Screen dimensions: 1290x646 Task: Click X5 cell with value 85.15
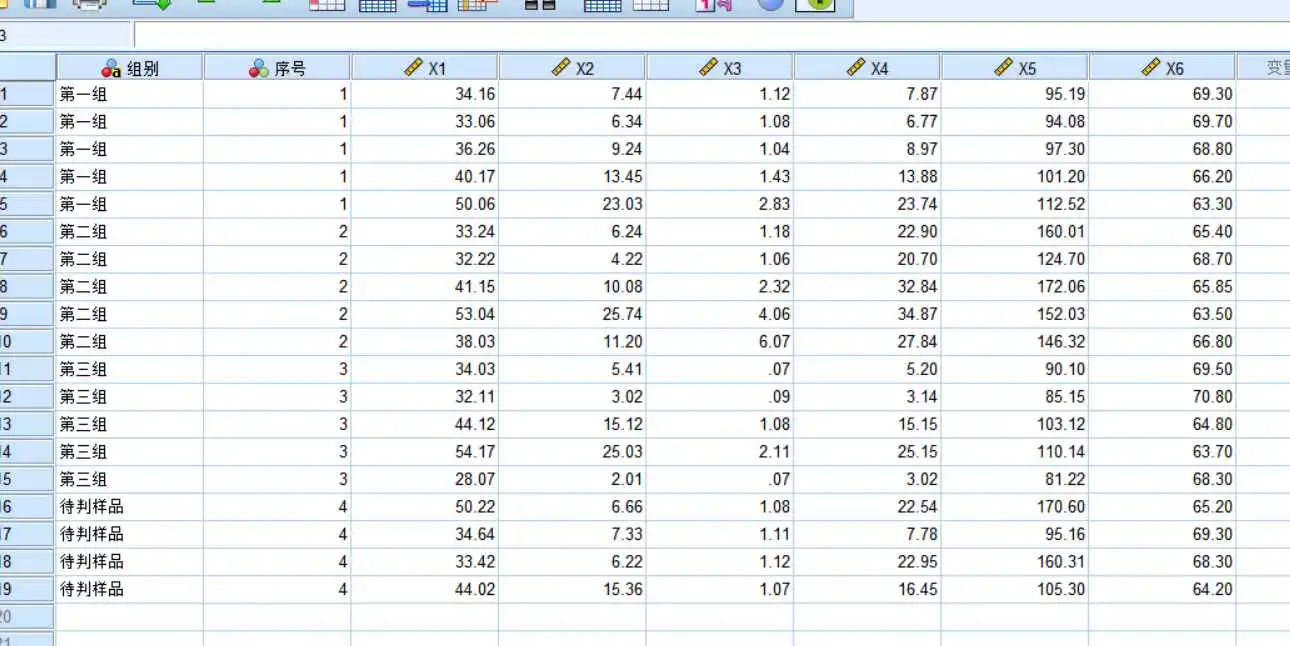pos(1015,397)
